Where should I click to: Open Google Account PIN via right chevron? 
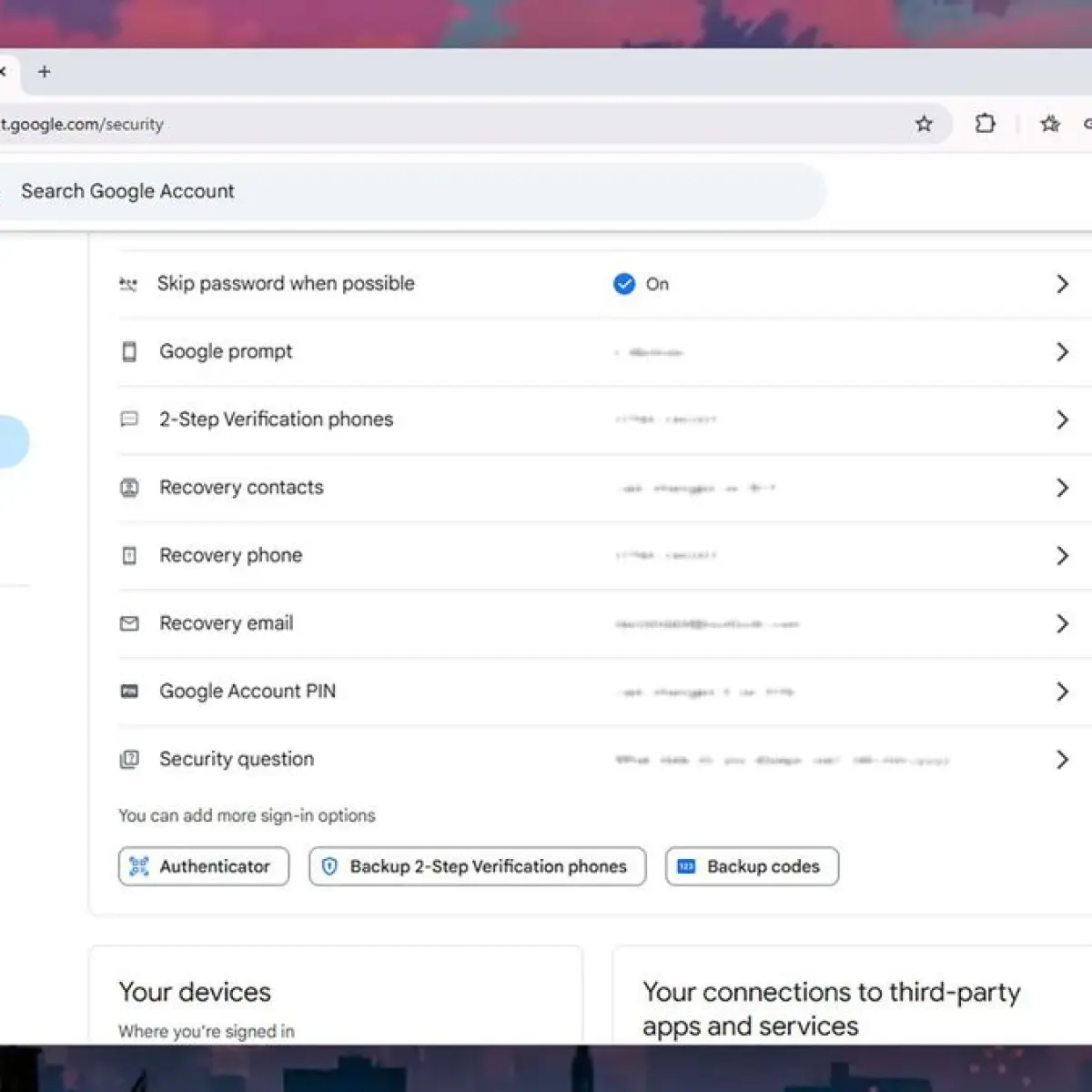pos(1062,692)
